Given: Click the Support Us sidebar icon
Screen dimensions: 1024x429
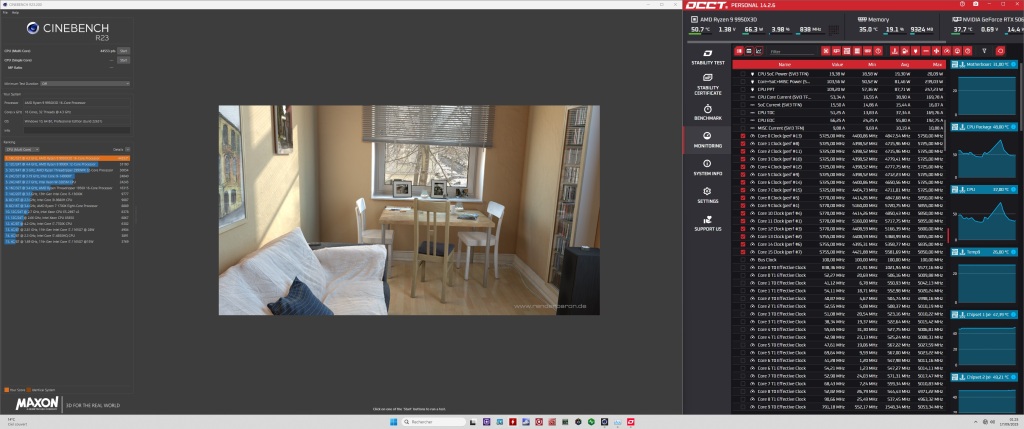Looking at the screenshot, I should coord(707,222).
